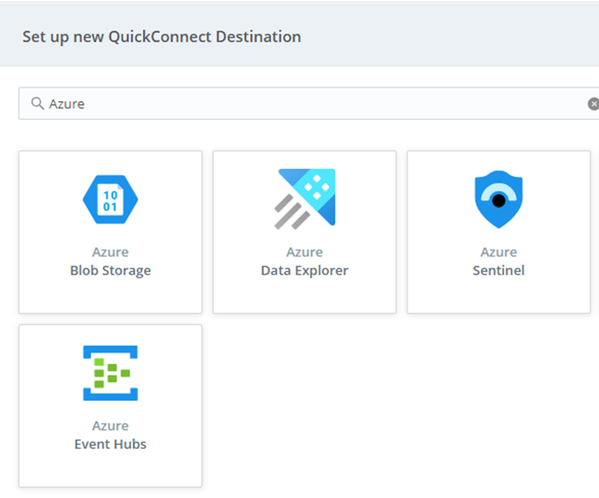
Task: Select the Blob Storage destination label
Action: tap(110, 270)
